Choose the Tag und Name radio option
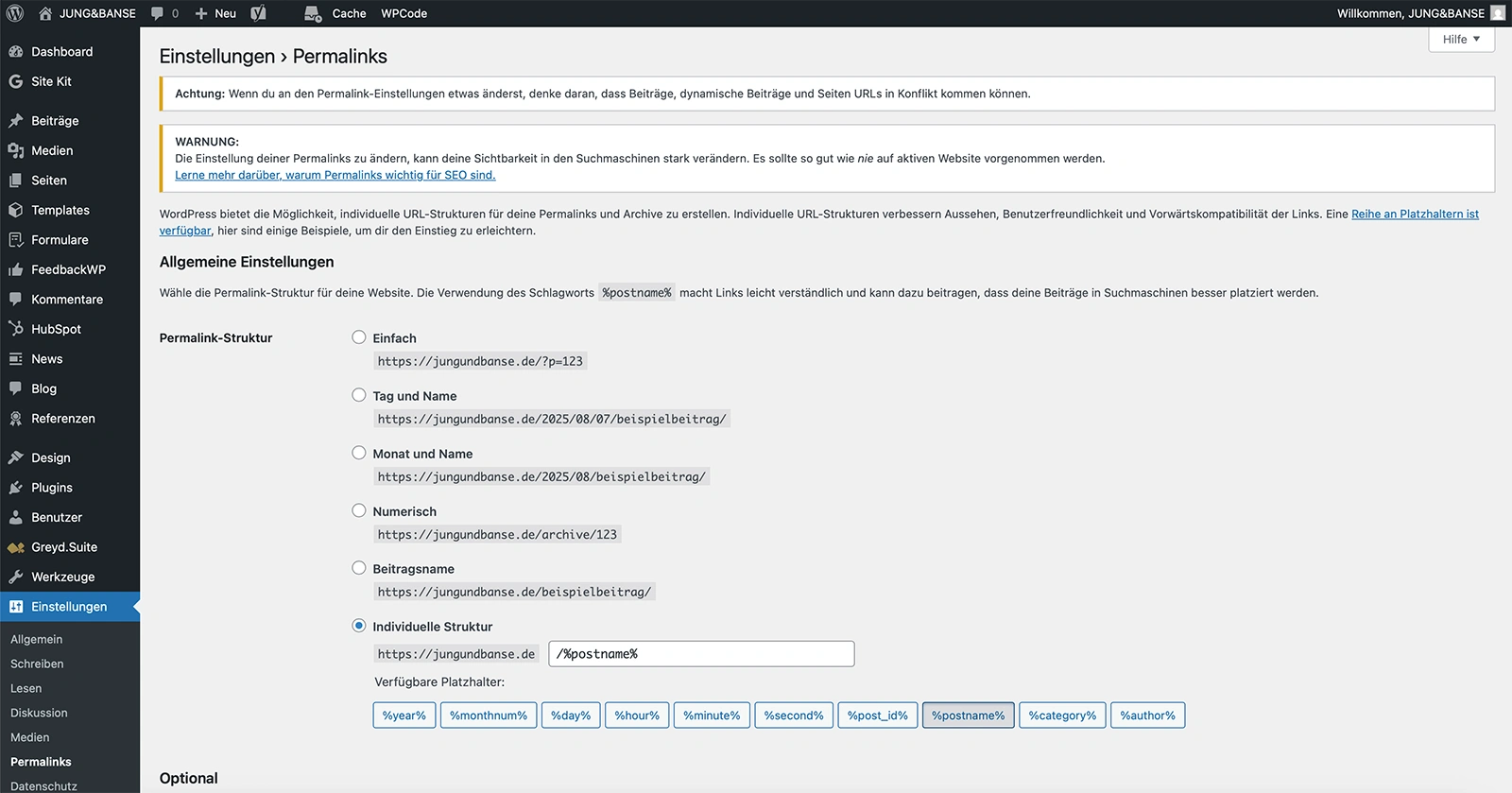Image resolution: width=1512 pixels, height=793 pixels. pos(359,395)
